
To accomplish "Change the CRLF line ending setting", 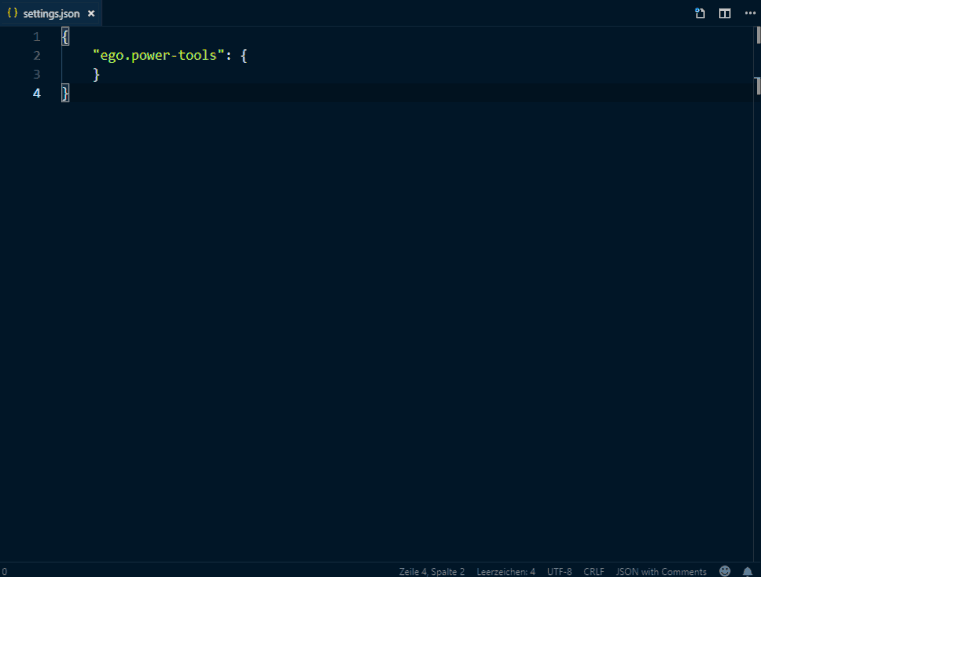I will point(594,572).
